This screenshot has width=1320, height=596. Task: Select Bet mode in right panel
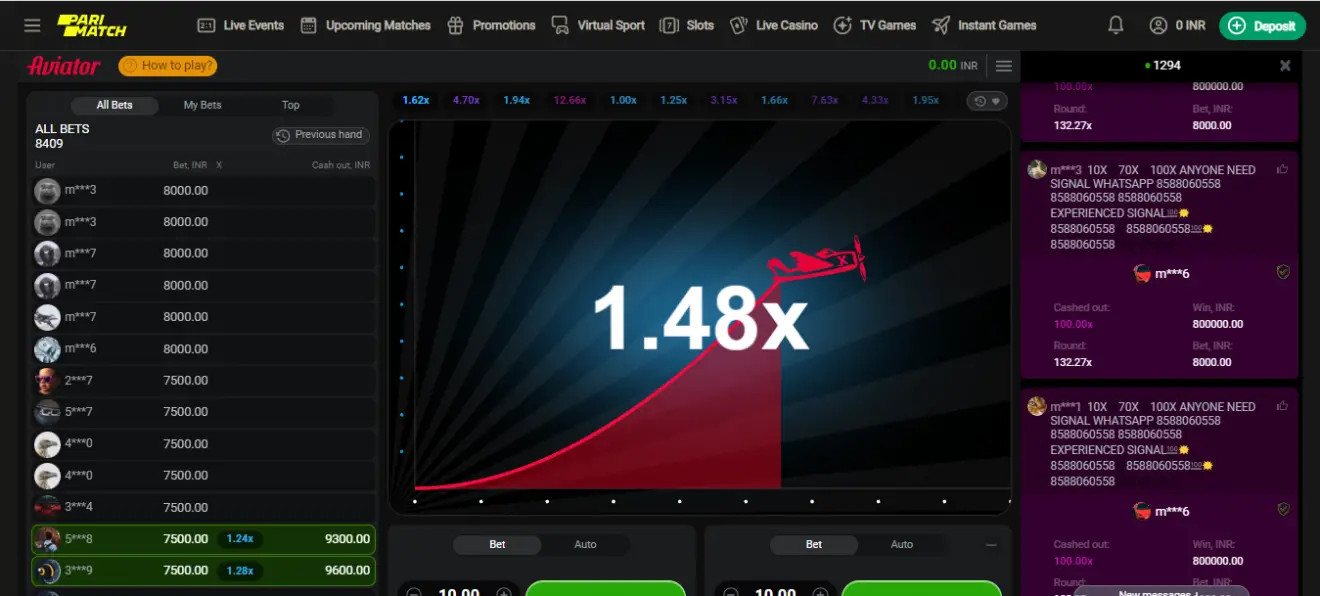pyautogui.click(x=813, y=545)
